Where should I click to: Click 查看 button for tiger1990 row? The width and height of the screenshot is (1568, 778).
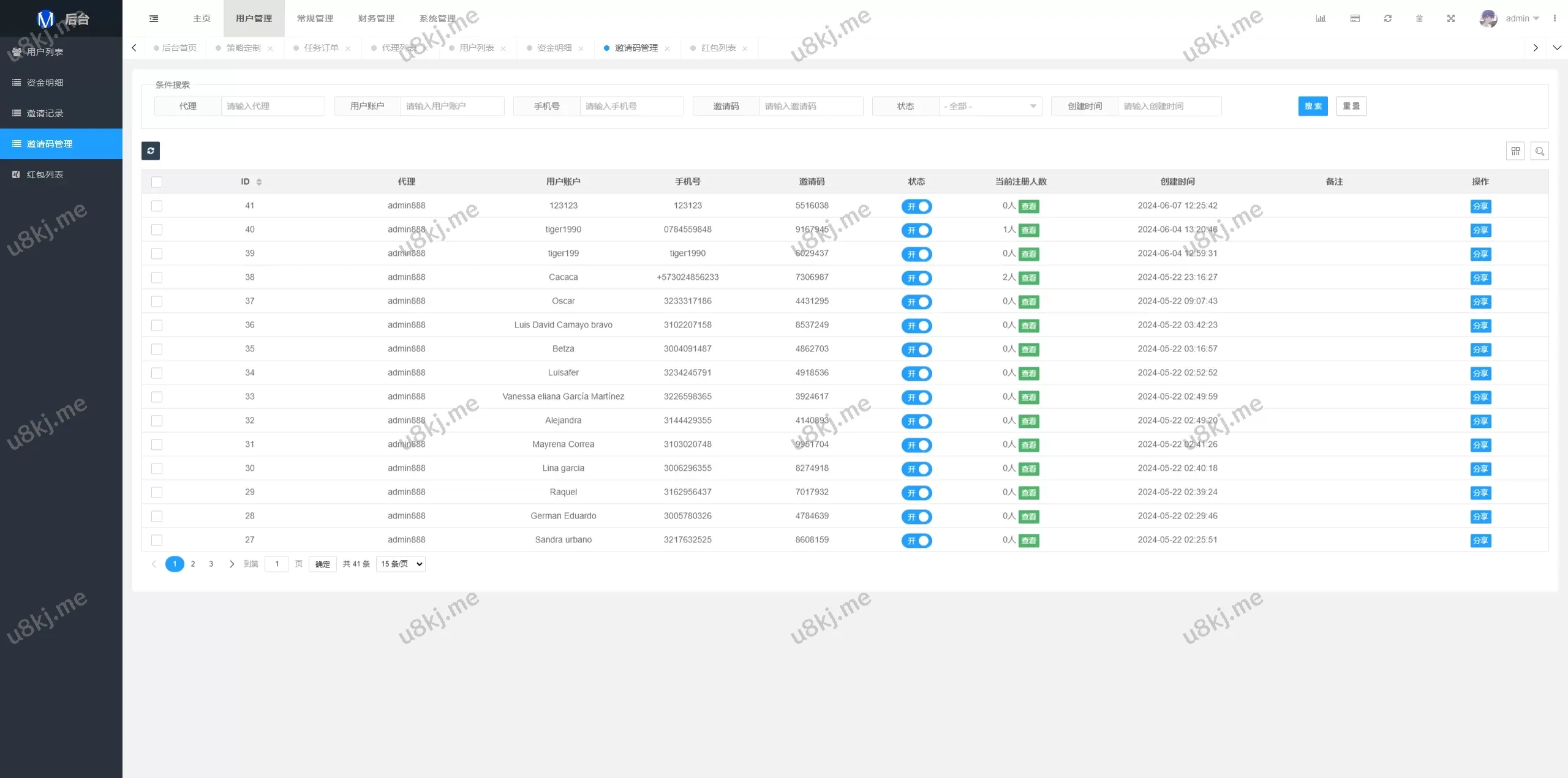[x=1029, y=230]
